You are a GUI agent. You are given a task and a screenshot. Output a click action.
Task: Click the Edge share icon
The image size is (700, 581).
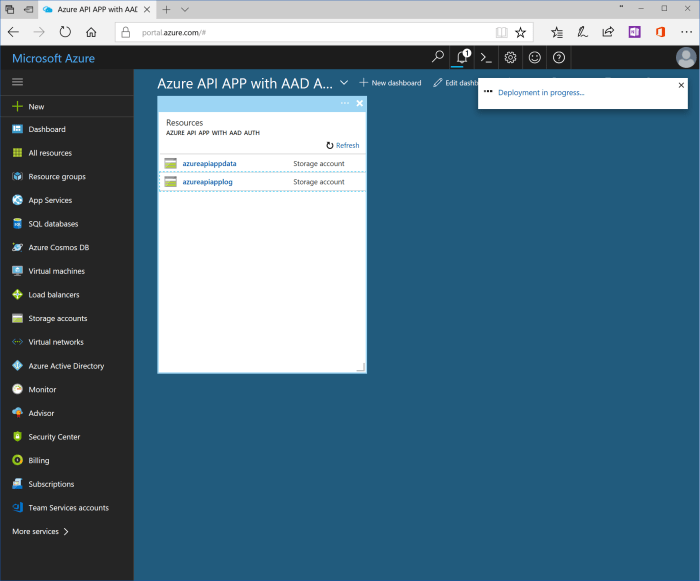tap(608, 32)
